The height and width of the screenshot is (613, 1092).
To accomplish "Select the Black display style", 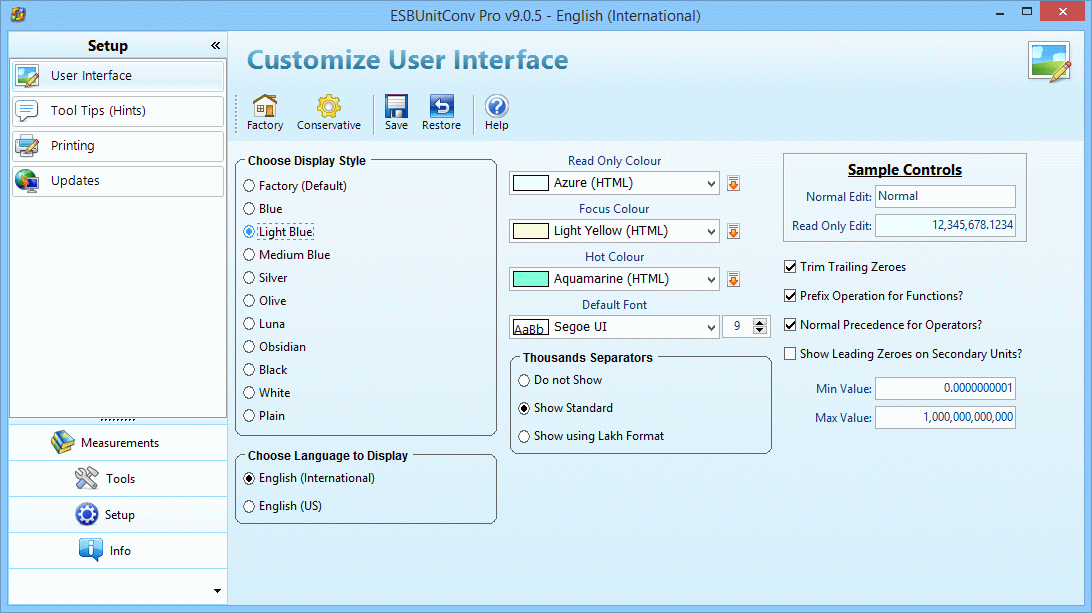I will point(265,370).
